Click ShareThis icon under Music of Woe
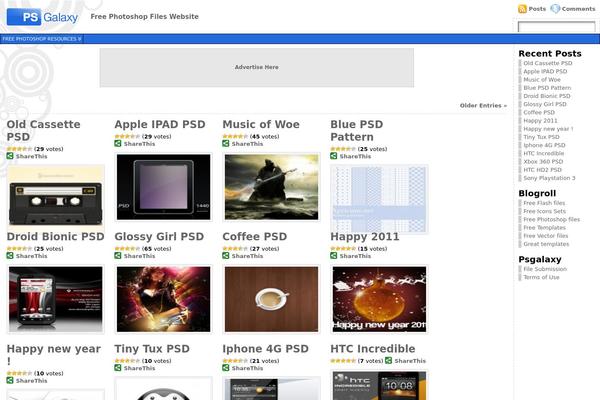This screenshot has height=400, width=600. [226, 144]
